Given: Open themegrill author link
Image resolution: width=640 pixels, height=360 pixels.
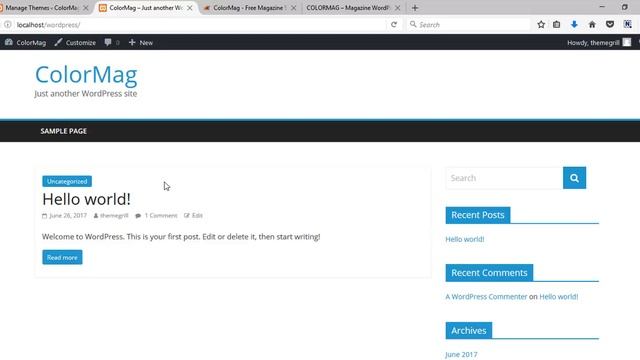Looking at the screenshot, I should (114, 216).
